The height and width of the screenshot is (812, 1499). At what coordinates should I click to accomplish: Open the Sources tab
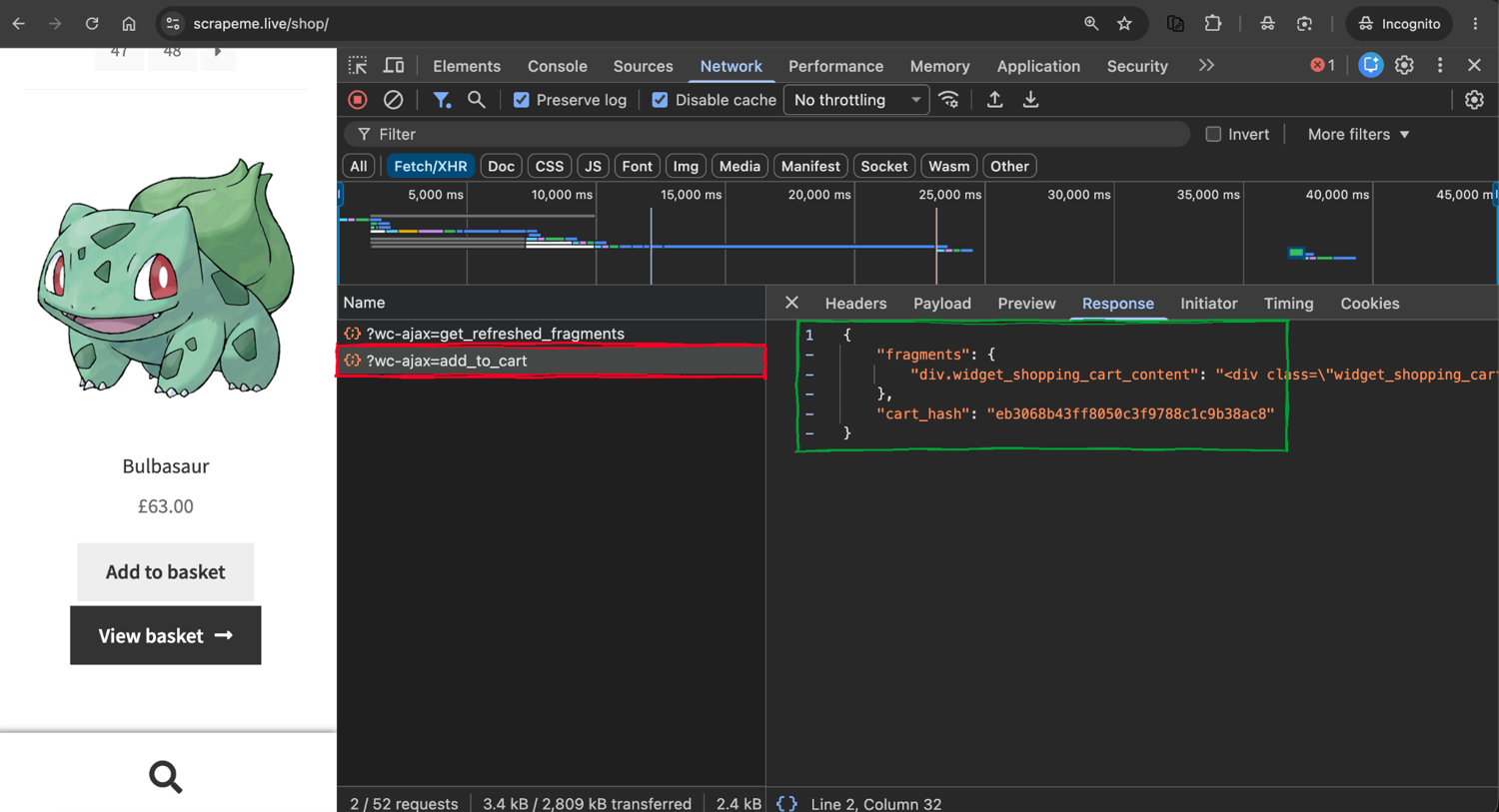click(x=643, y=66)
